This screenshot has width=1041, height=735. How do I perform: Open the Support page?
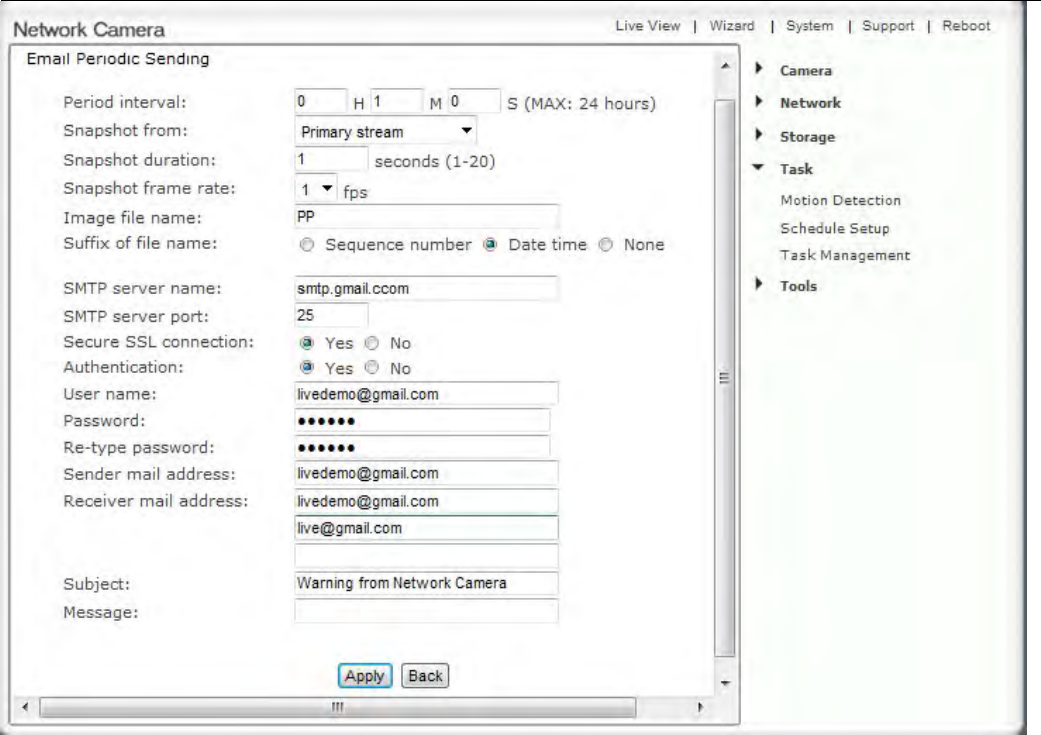pyautogui.click(x=888, y=26)
